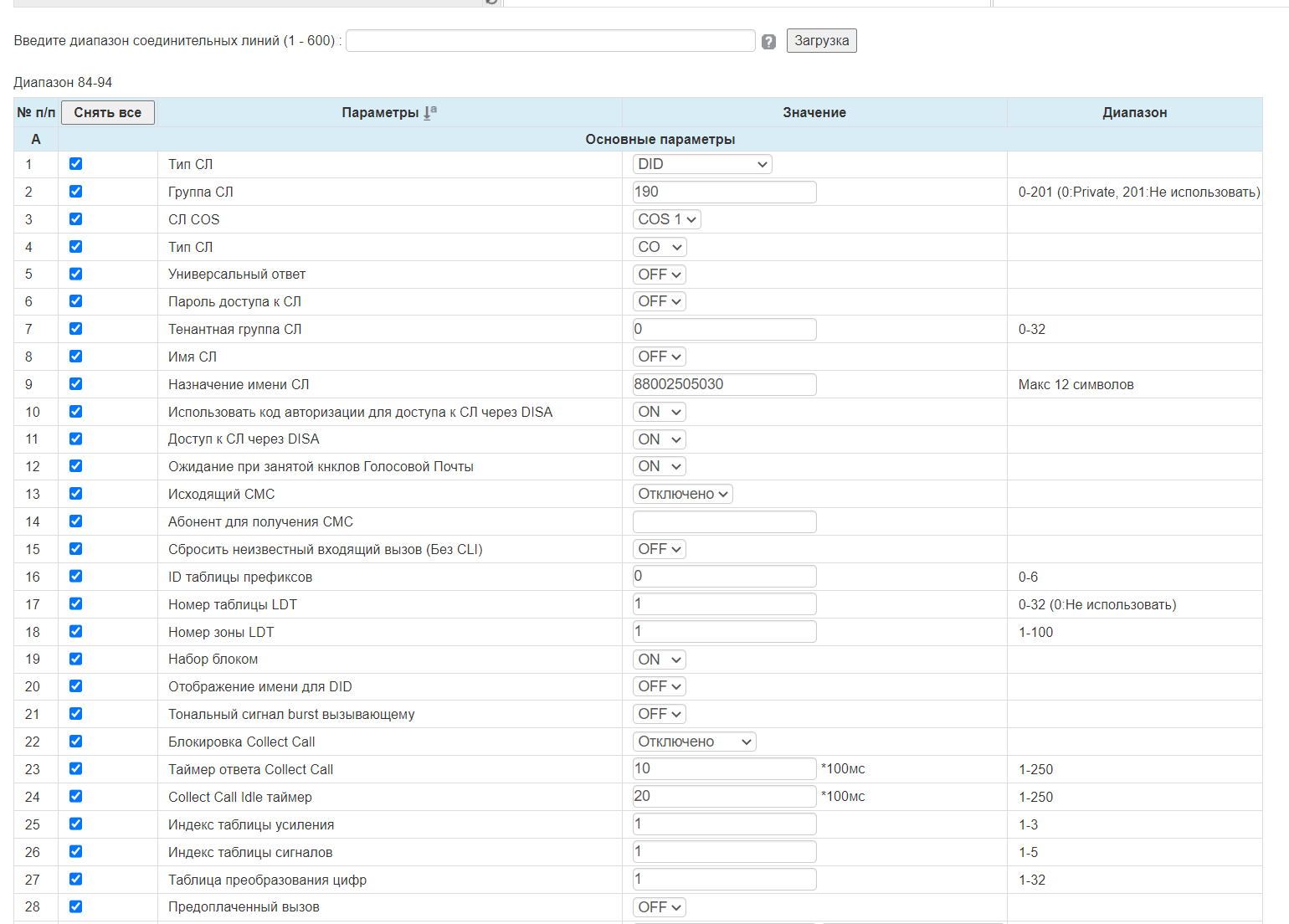Viewport: 1289px width, 924px height.
Task: Disable the Набор блоком row checkbox
Action: (x=75, y=659)
